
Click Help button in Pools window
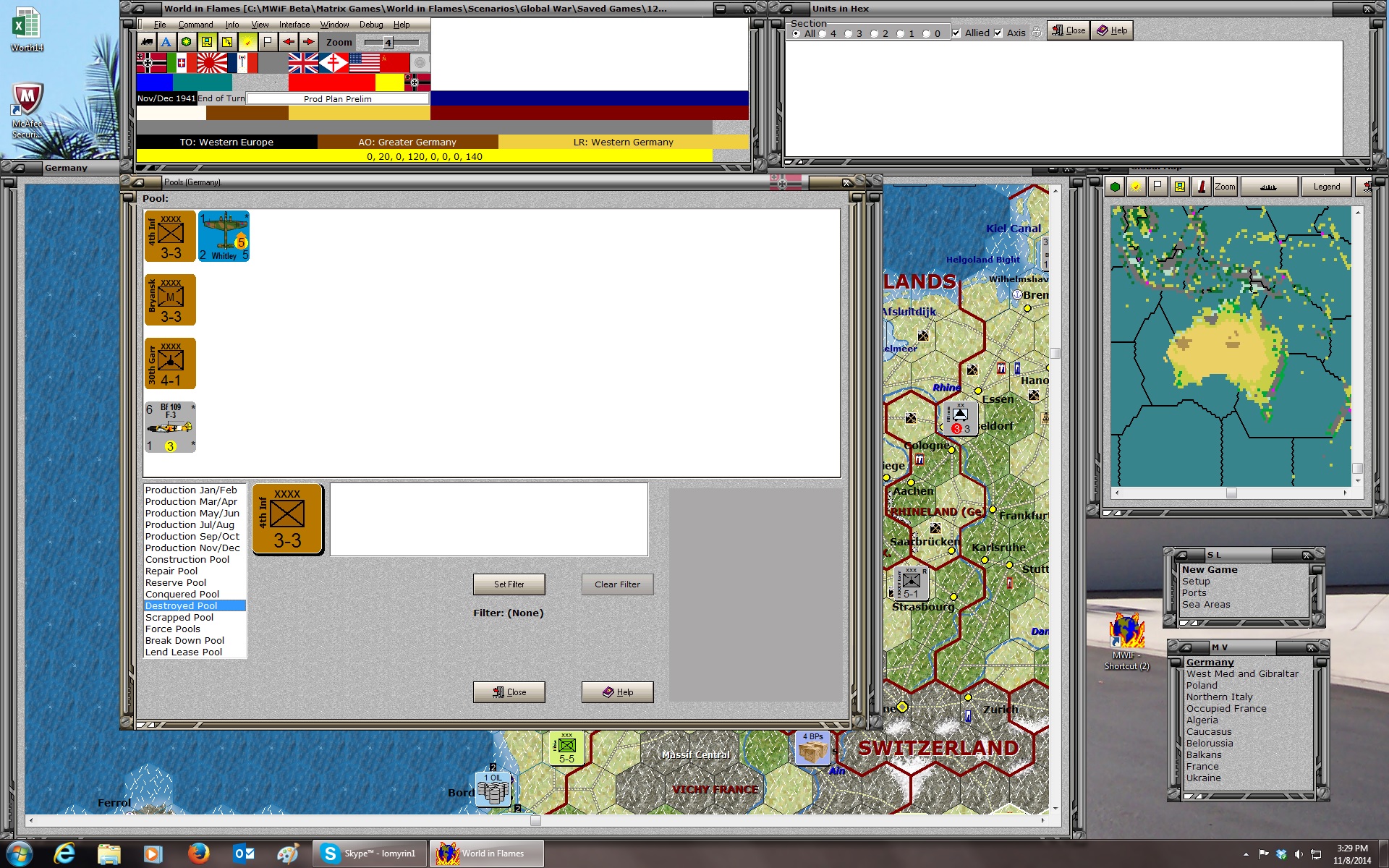(617, 692)
